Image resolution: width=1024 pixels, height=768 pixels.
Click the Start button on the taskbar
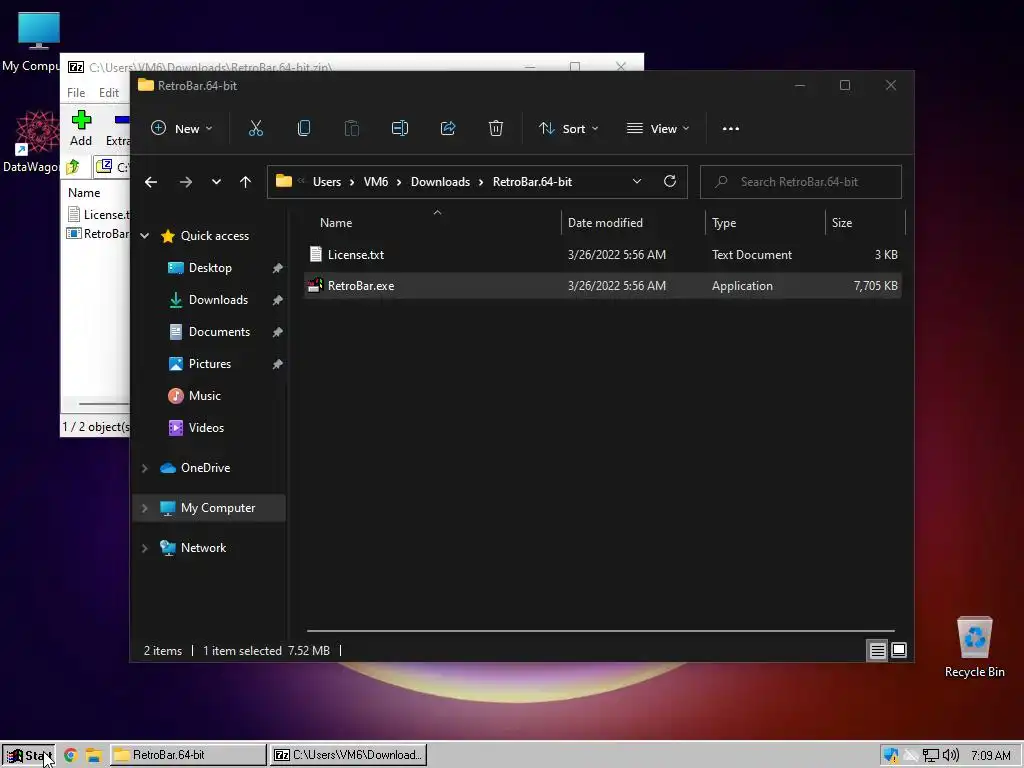point(28,755)
